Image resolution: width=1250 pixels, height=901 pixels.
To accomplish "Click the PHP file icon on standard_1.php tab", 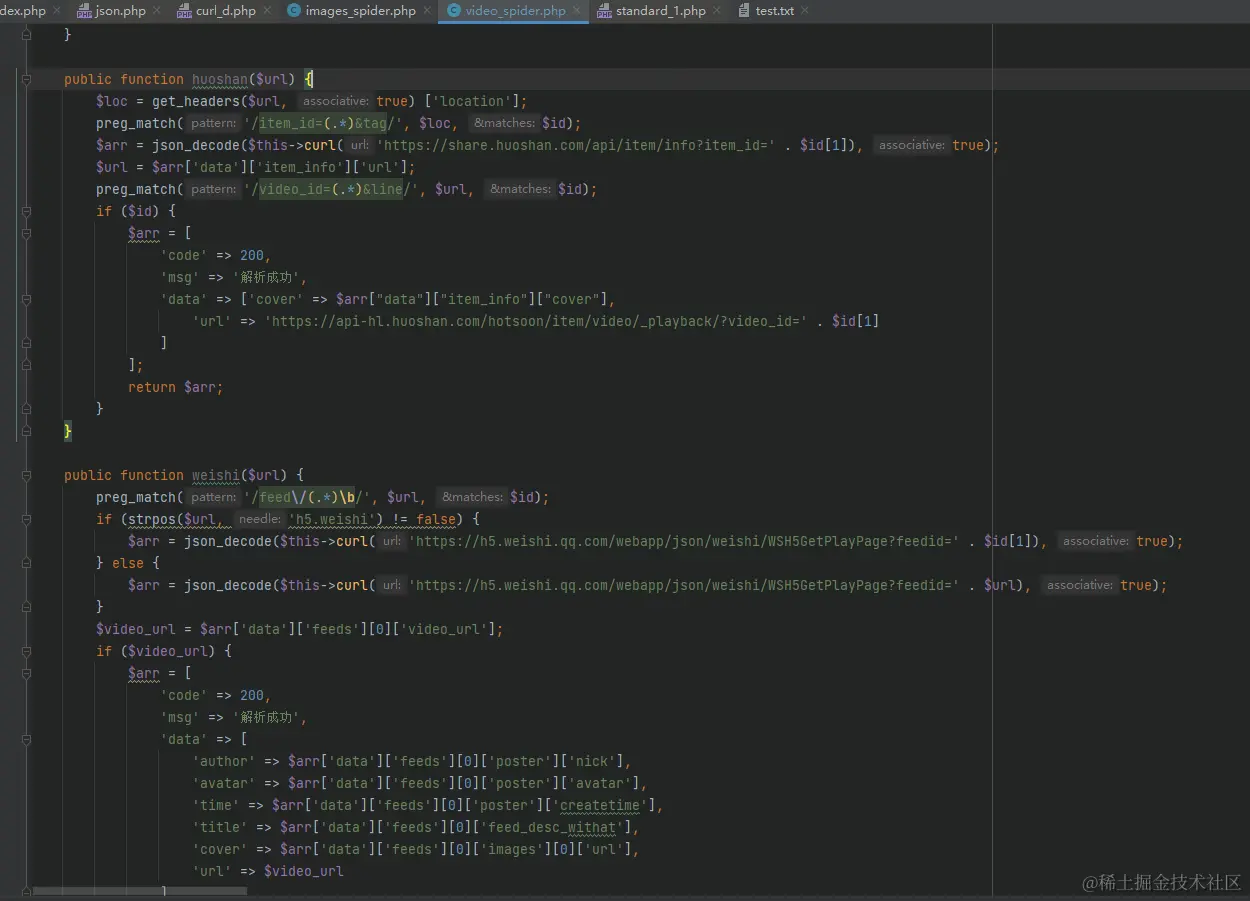I will (604, 11).
